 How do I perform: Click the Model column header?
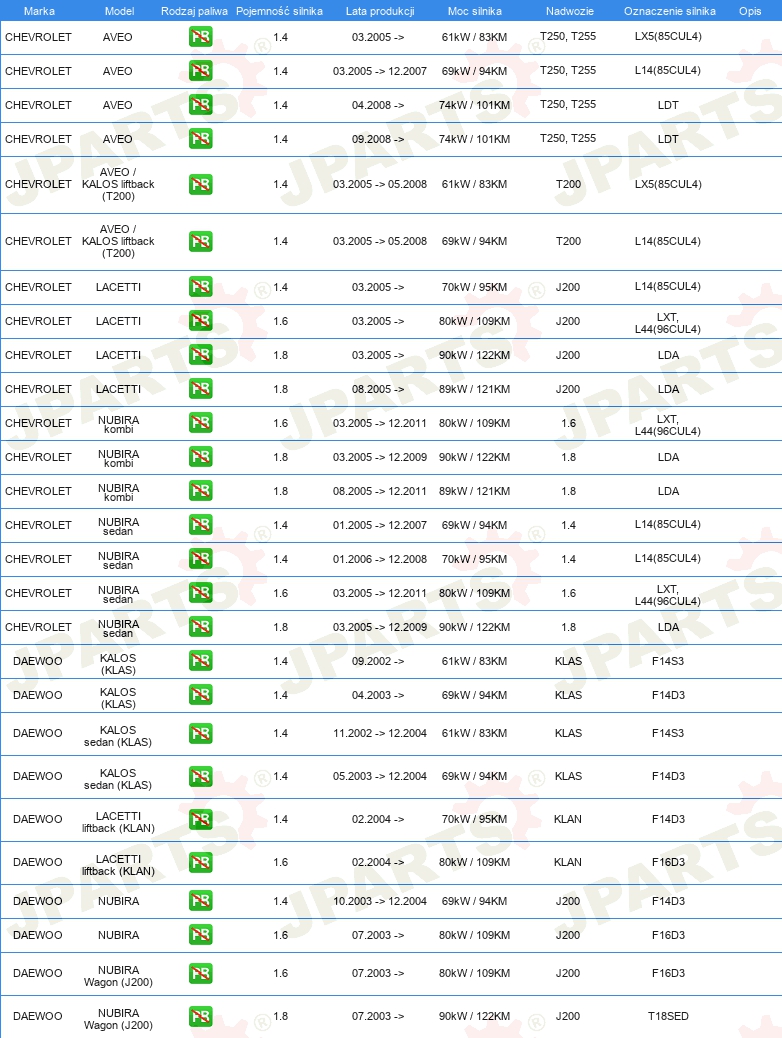119,11
